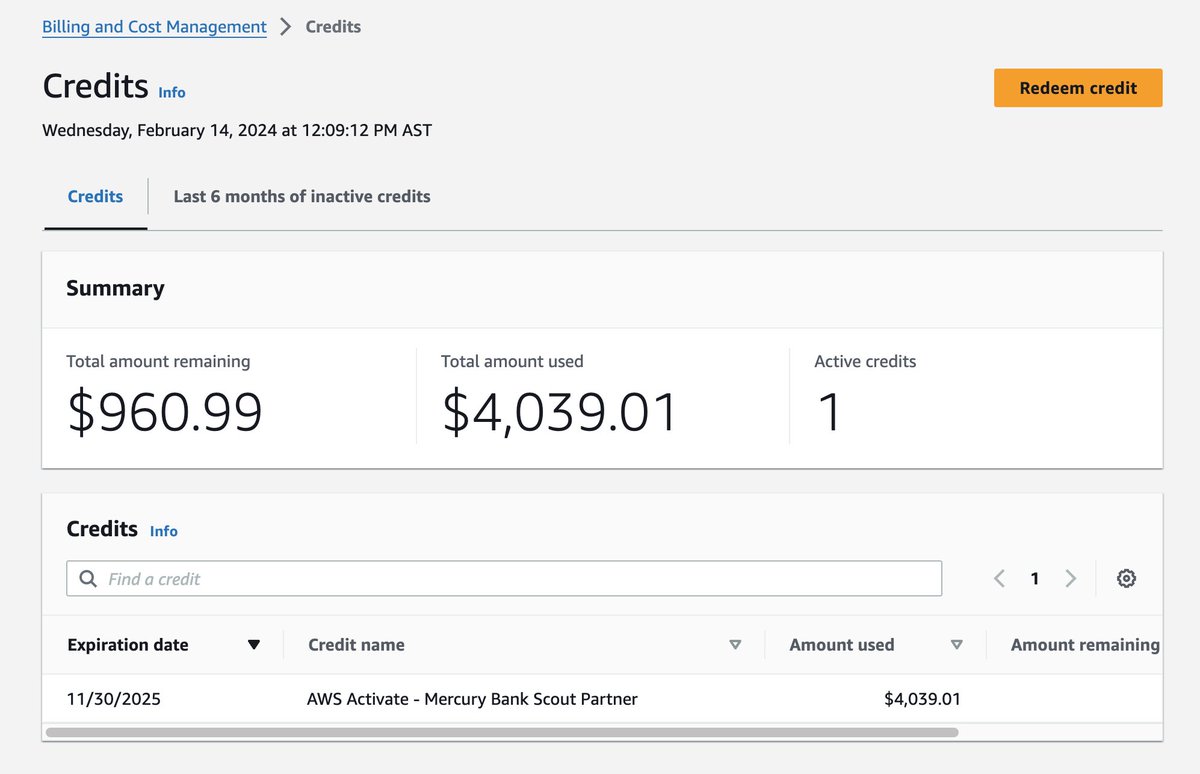The image size is (1200, 774).
Task: Go to next page of credits
Action: click(1071, 578)
